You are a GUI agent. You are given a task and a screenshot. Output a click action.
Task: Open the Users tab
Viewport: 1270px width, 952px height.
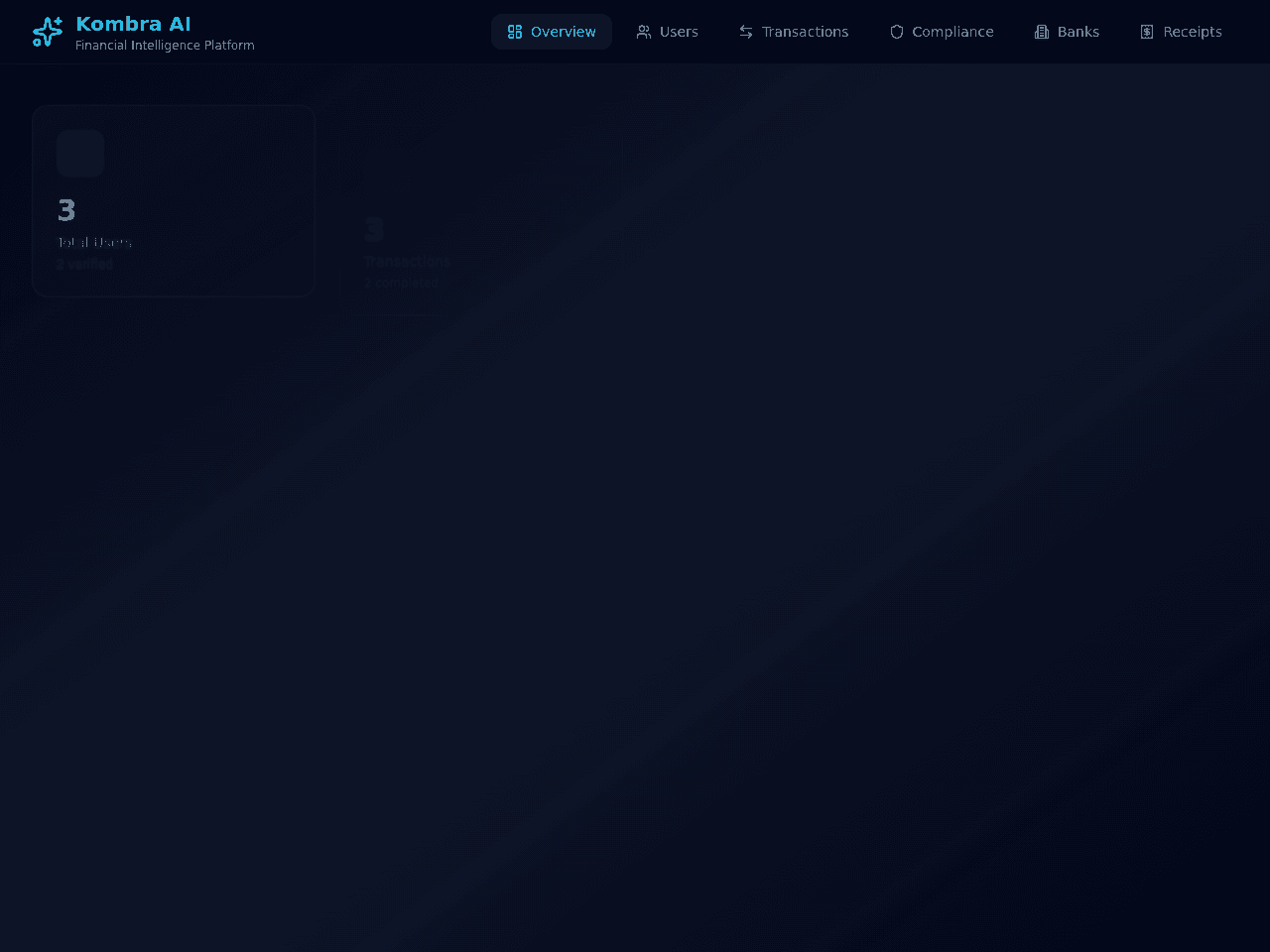click(x=668, y=32)
